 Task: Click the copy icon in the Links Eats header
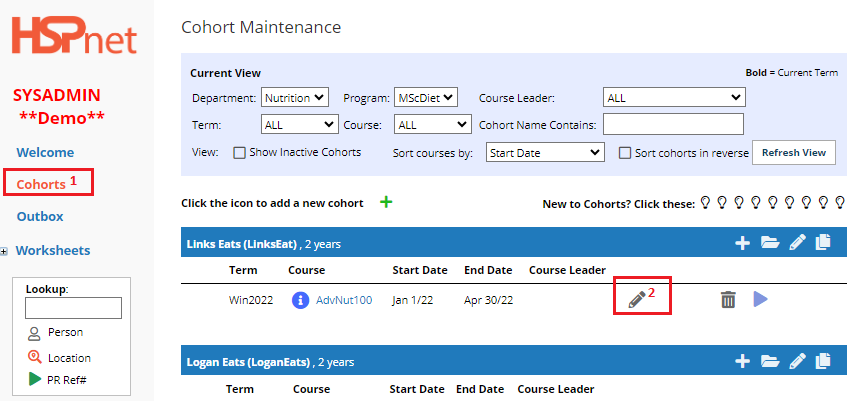coord(823,242)
